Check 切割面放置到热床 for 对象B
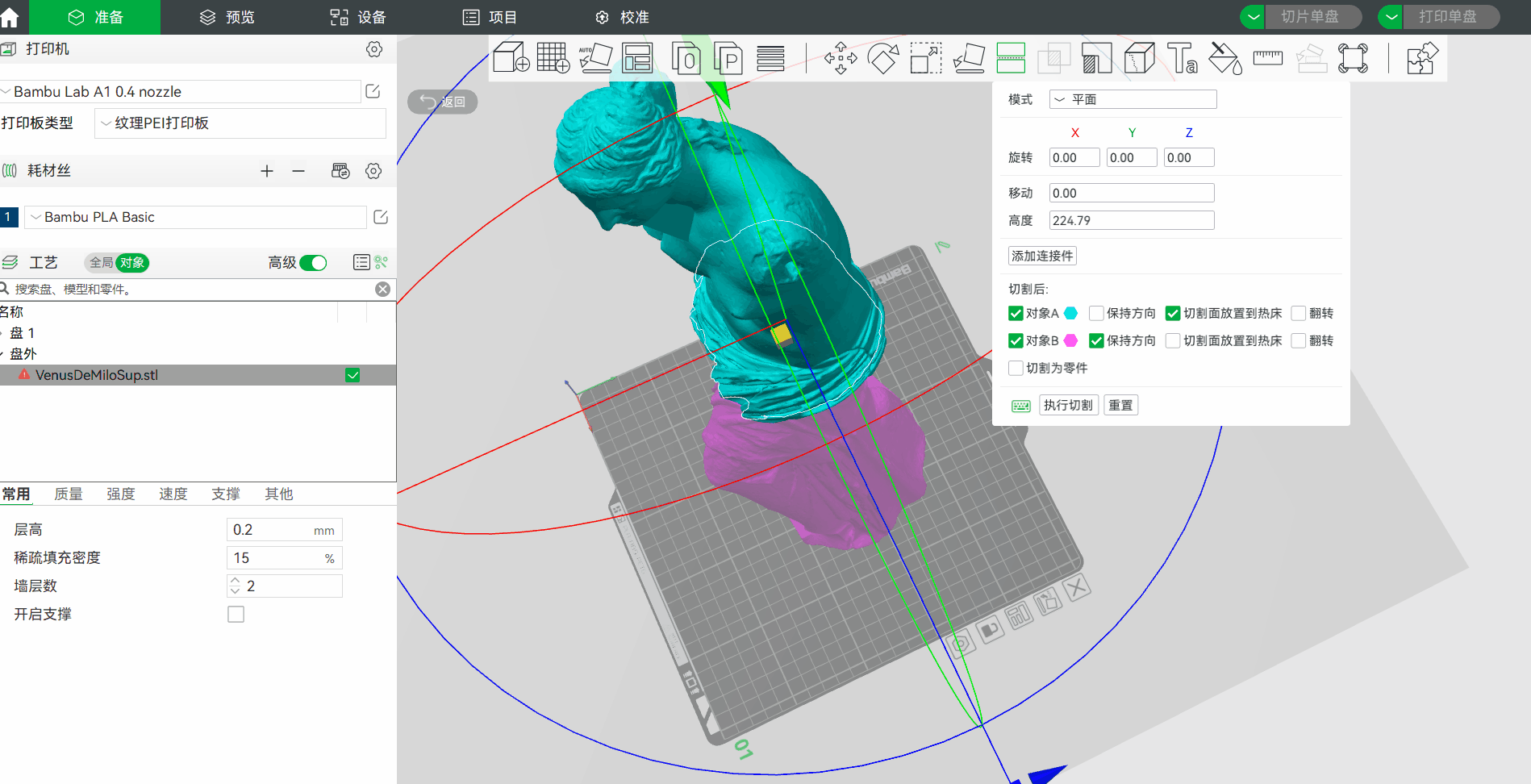This screenshot has width=1531, height=784. click(1173, 340)
